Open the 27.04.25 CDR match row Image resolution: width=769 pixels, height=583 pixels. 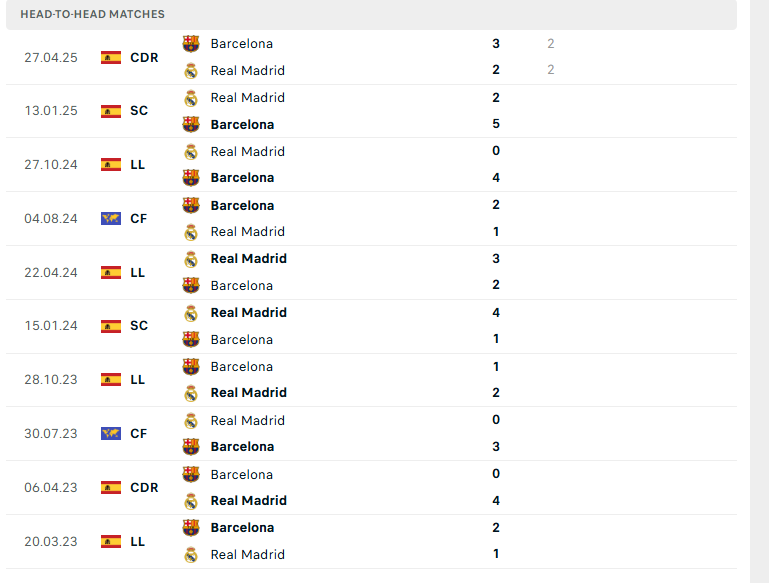pos(371,57)
